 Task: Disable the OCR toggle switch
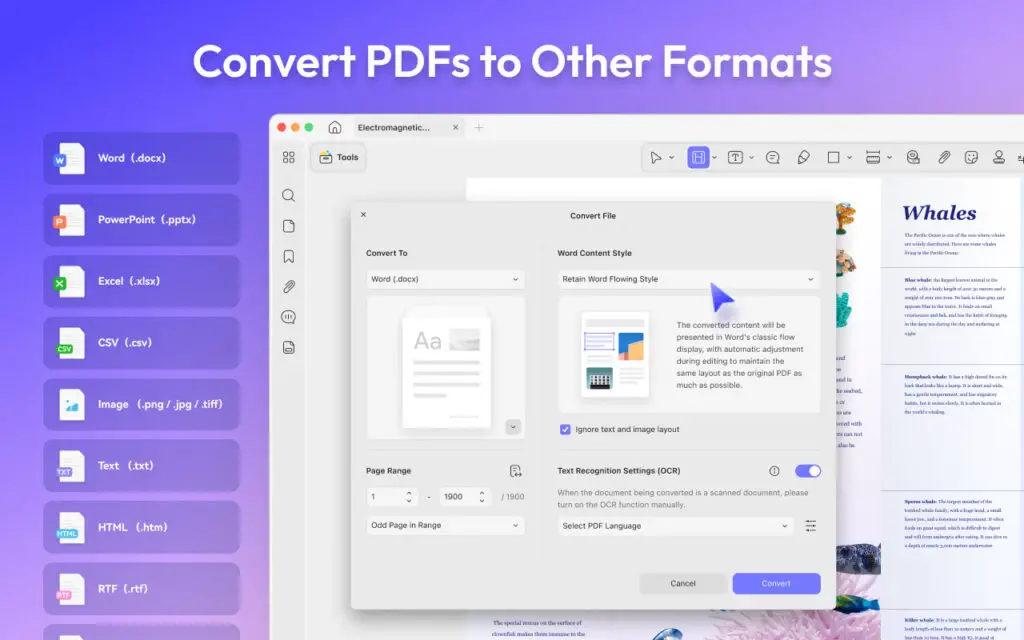pos(808,470)
